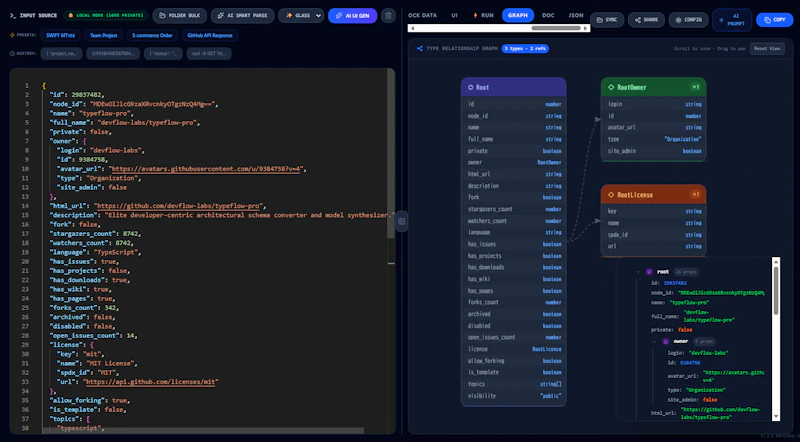This screenshot has width=800, height=442.
Task: Click the site_admin row in the RootOwner node
Action: point(654,151)
